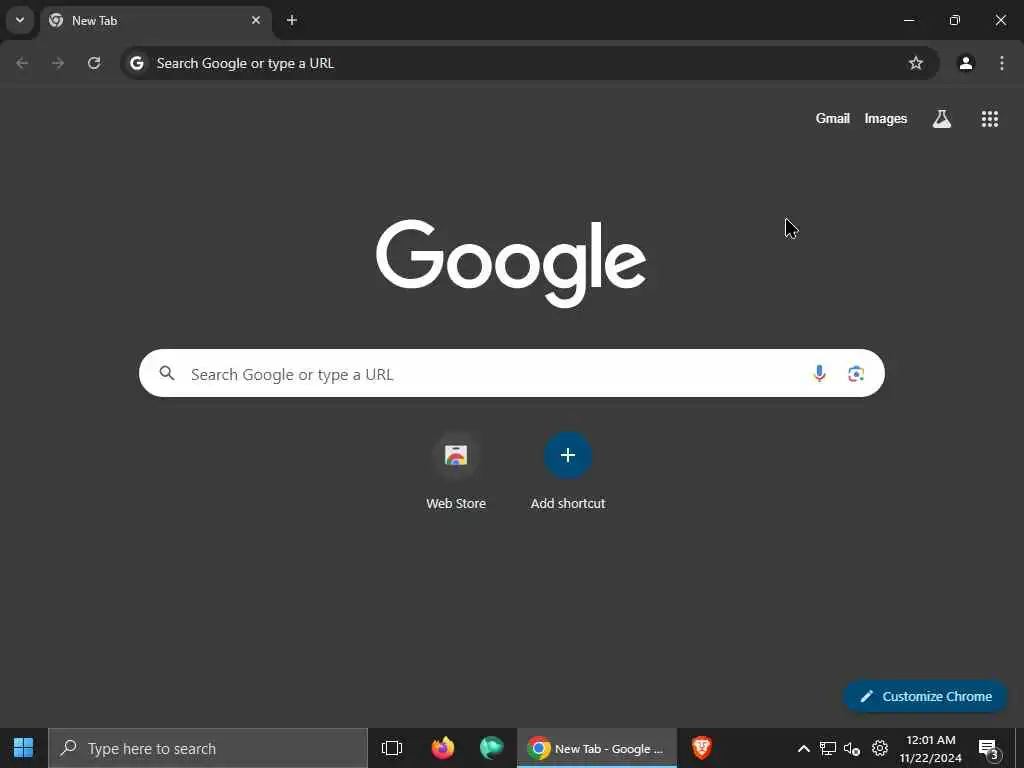This screenshot has width=1024, height=768.
Task: Click the Add shortcut button
Action: coord(568,472)
